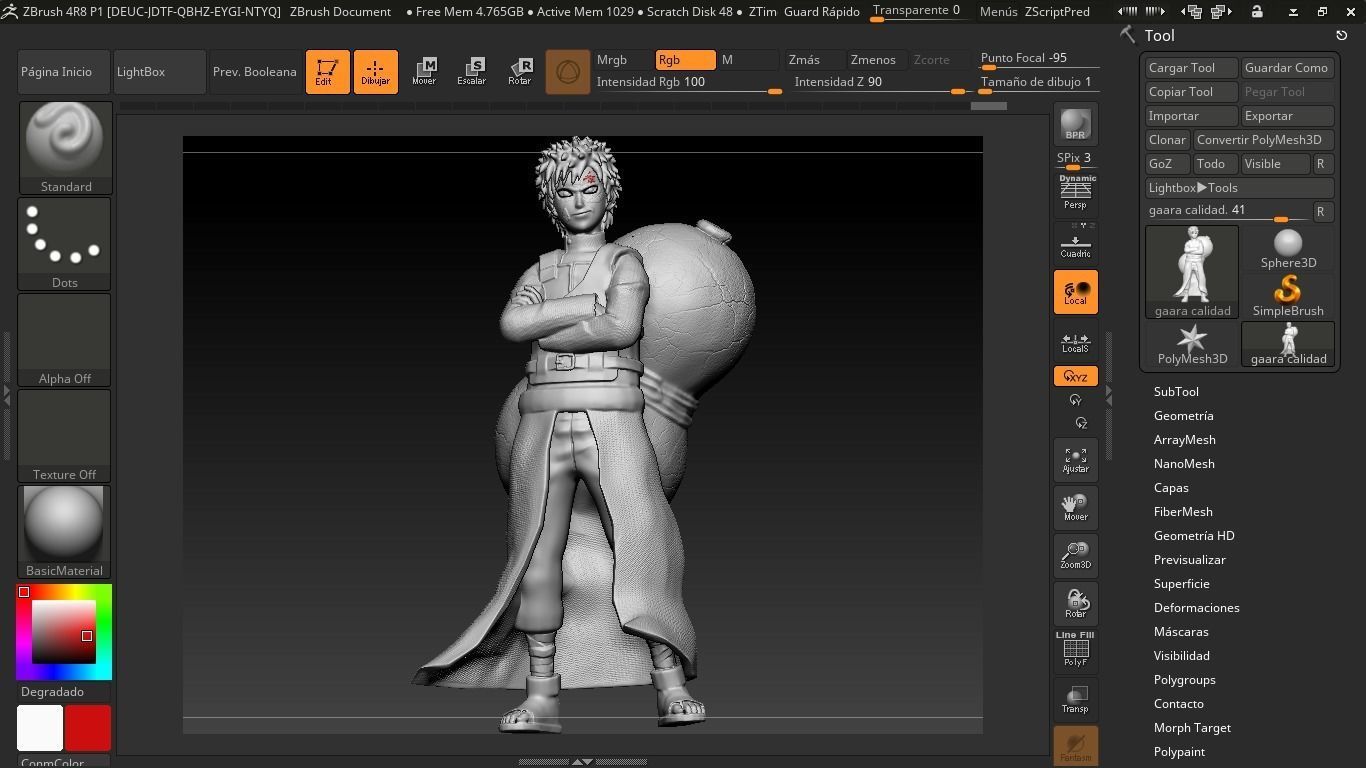
Task: Adjust Intensidad Rgb slider
Action: 688,83
